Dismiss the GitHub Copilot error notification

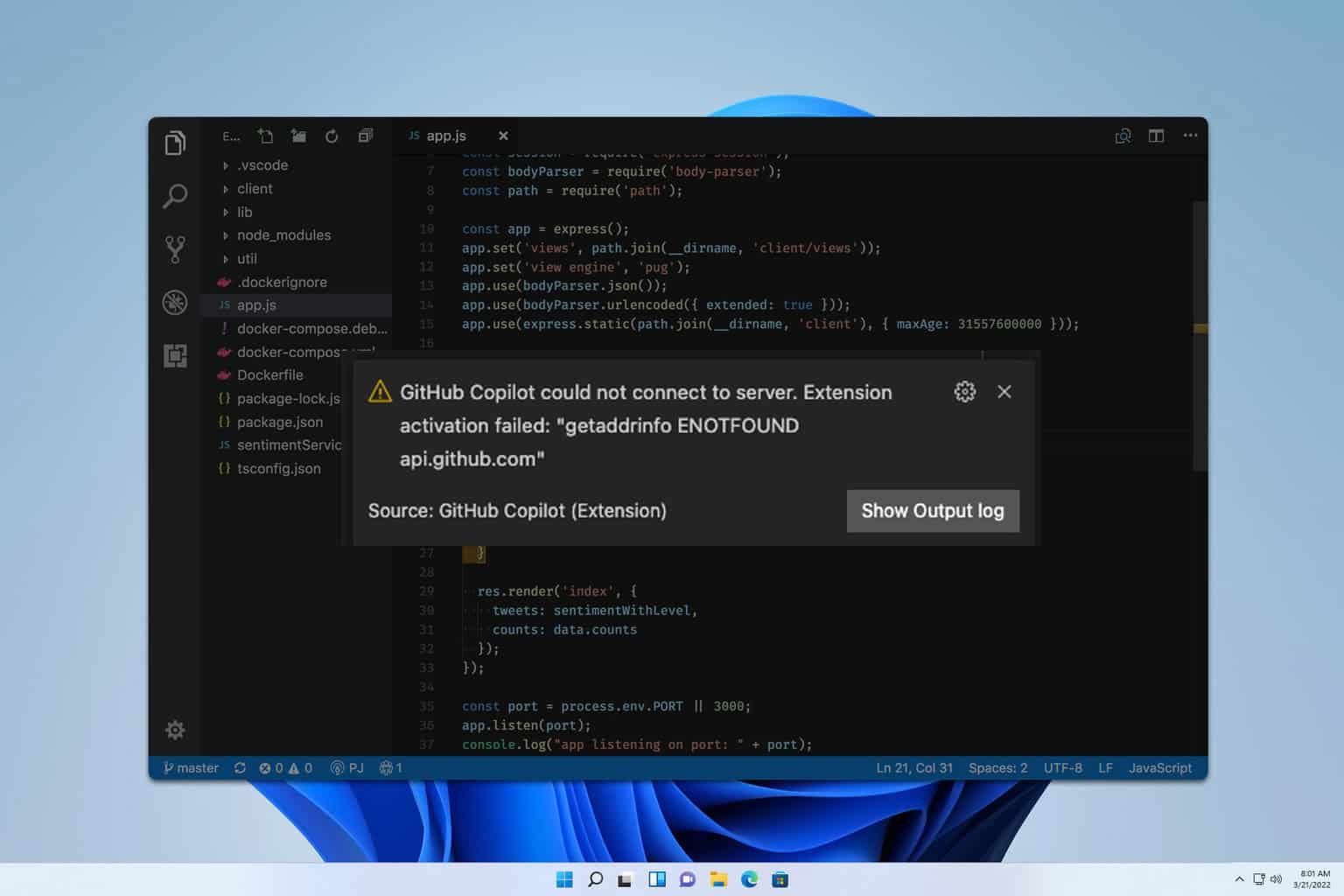pos(1004,391)
